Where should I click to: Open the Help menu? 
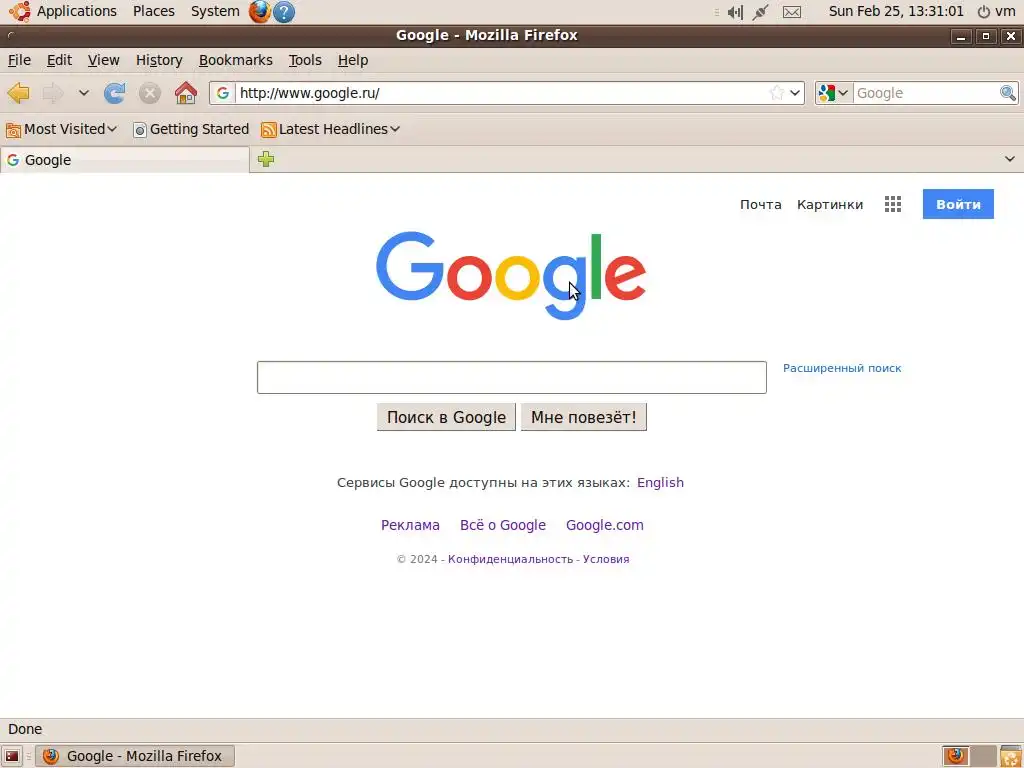[353, 60]
